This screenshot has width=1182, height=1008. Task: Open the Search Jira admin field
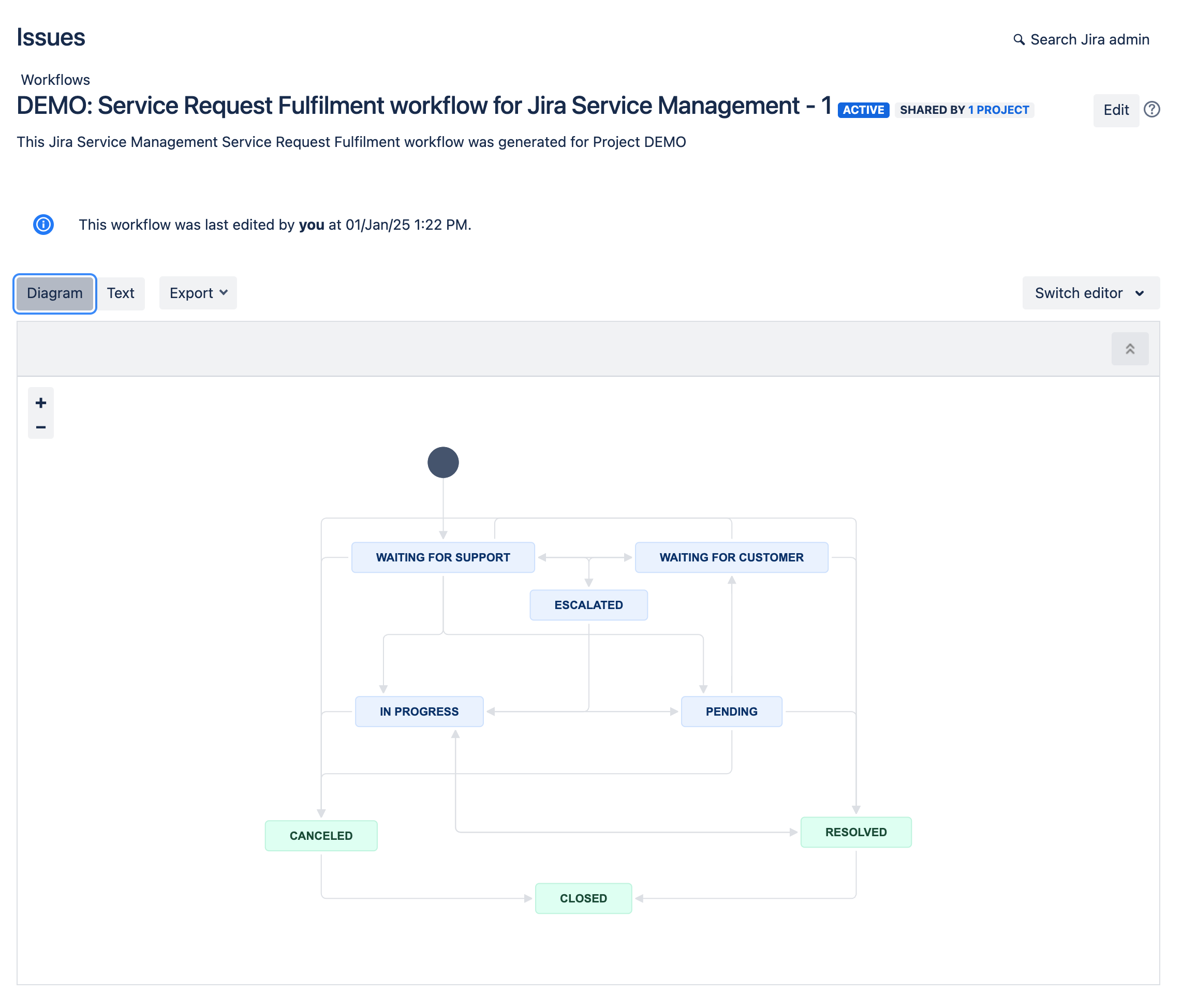[x=1081, y=39]
